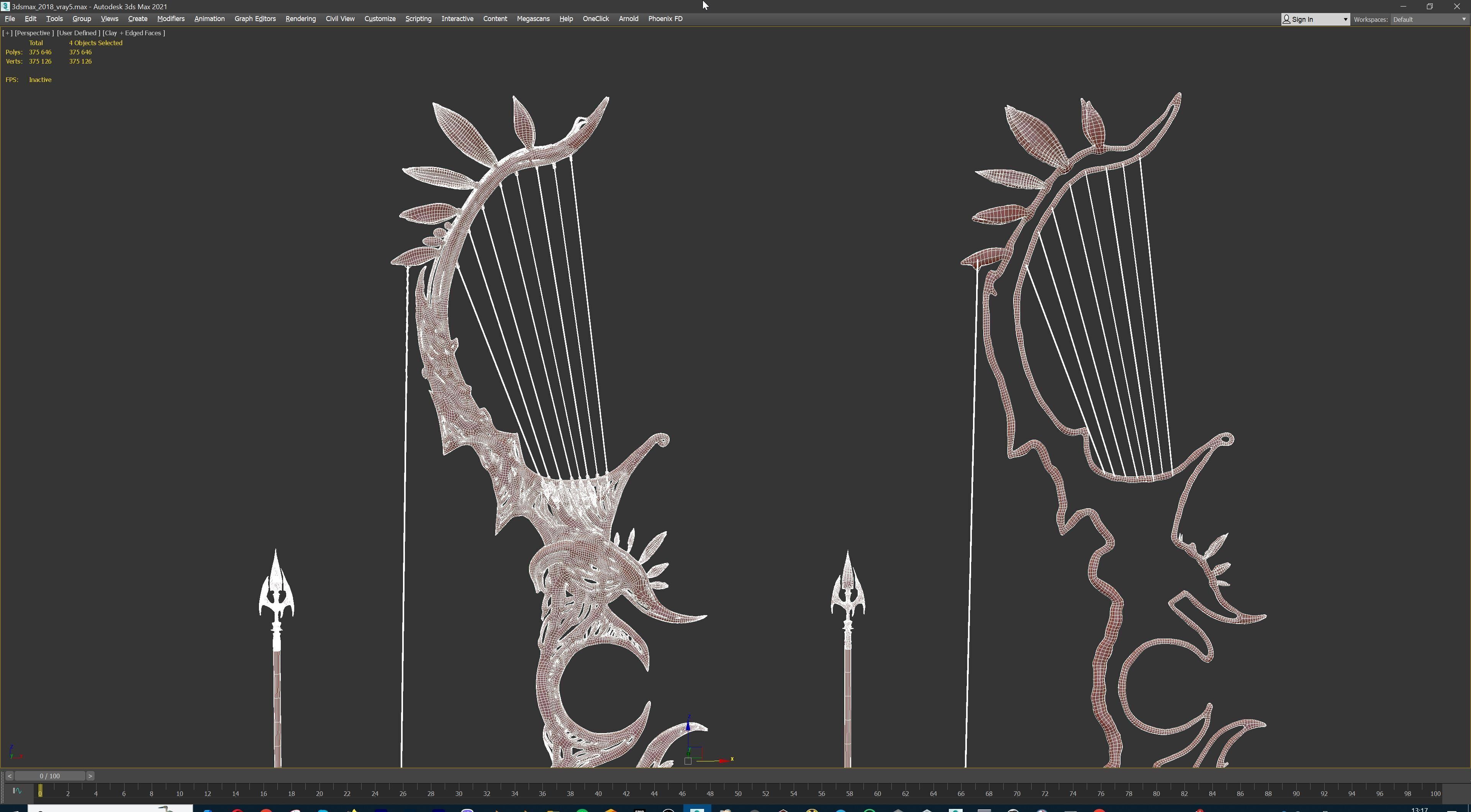This screenshot has width=1471, height=812.
Task: Open the Mini Curve Editor toggle icon
Action: [x=16, y=791]
